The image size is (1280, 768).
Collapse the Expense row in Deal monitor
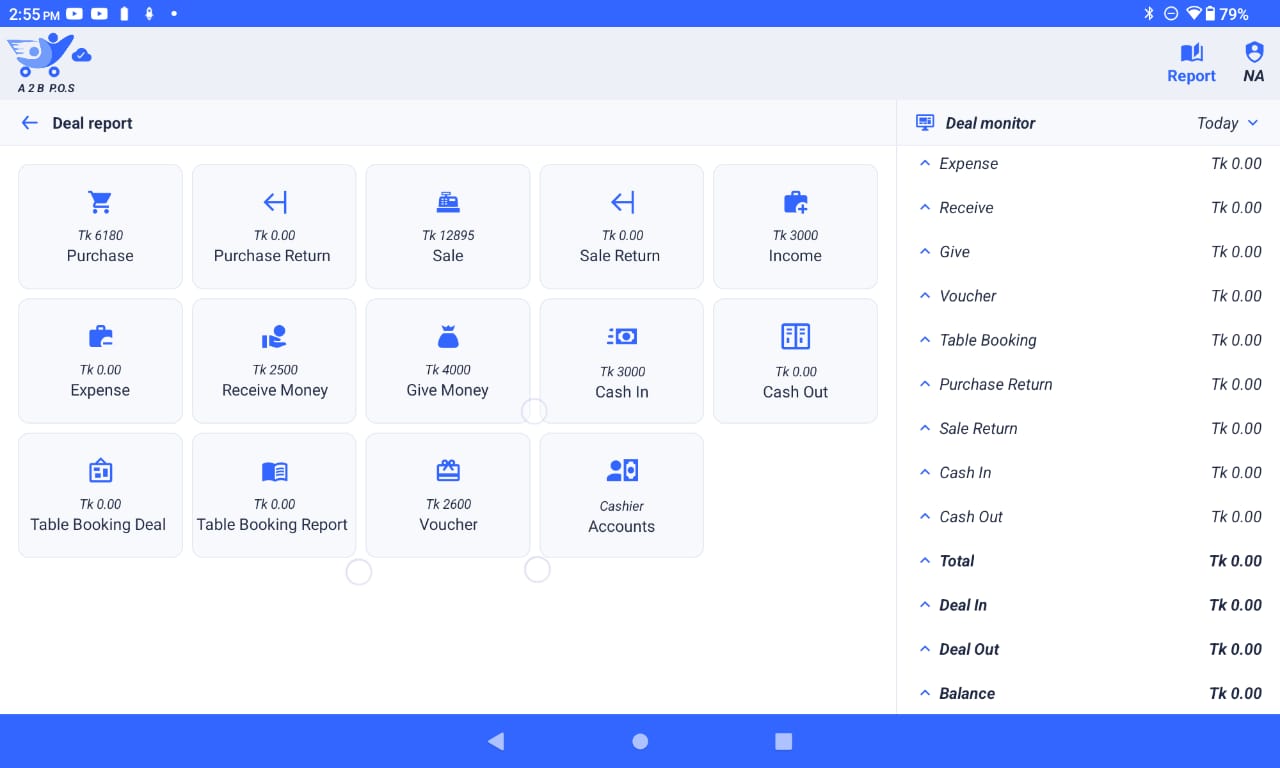(x=924, y=163)
